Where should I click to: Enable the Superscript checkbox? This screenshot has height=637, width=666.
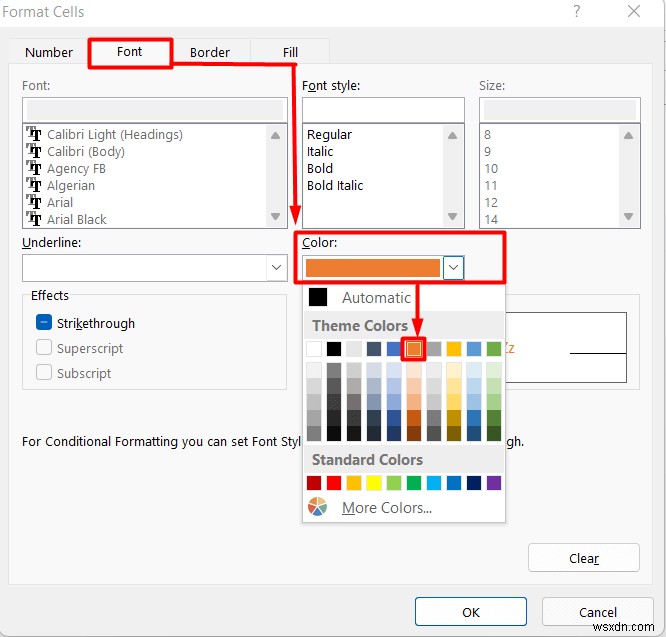pyautogui.click(x=44, y=347)
